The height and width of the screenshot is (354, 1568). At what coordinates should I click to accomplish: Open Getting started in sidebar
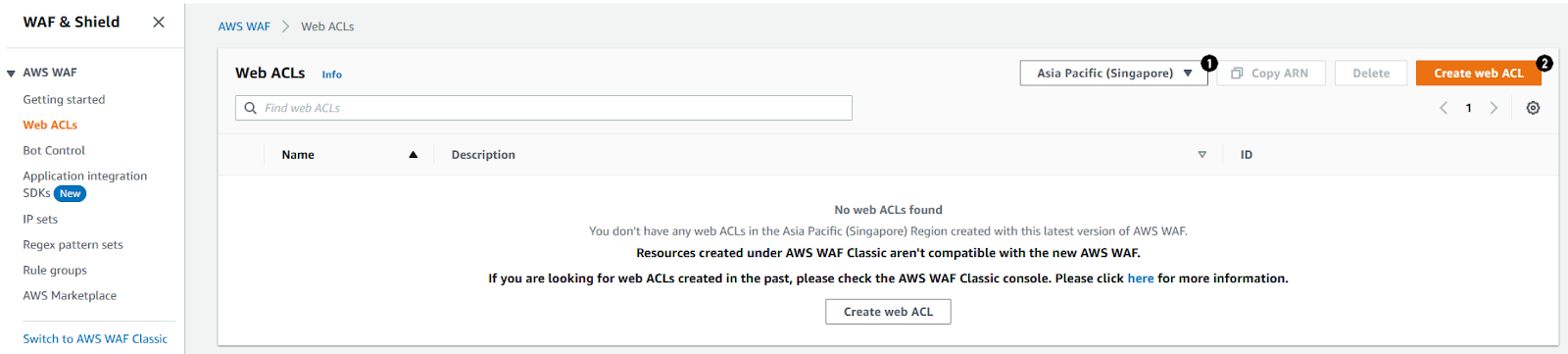pyautogui.click(x=64, y=99)
